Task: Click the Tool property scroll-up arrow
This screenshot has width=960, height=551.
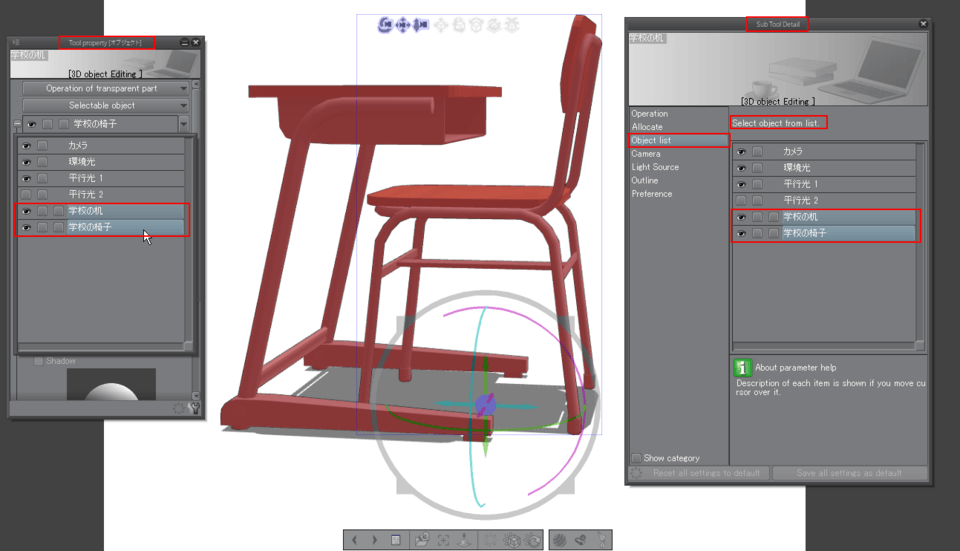Action: tap(196, 84)
